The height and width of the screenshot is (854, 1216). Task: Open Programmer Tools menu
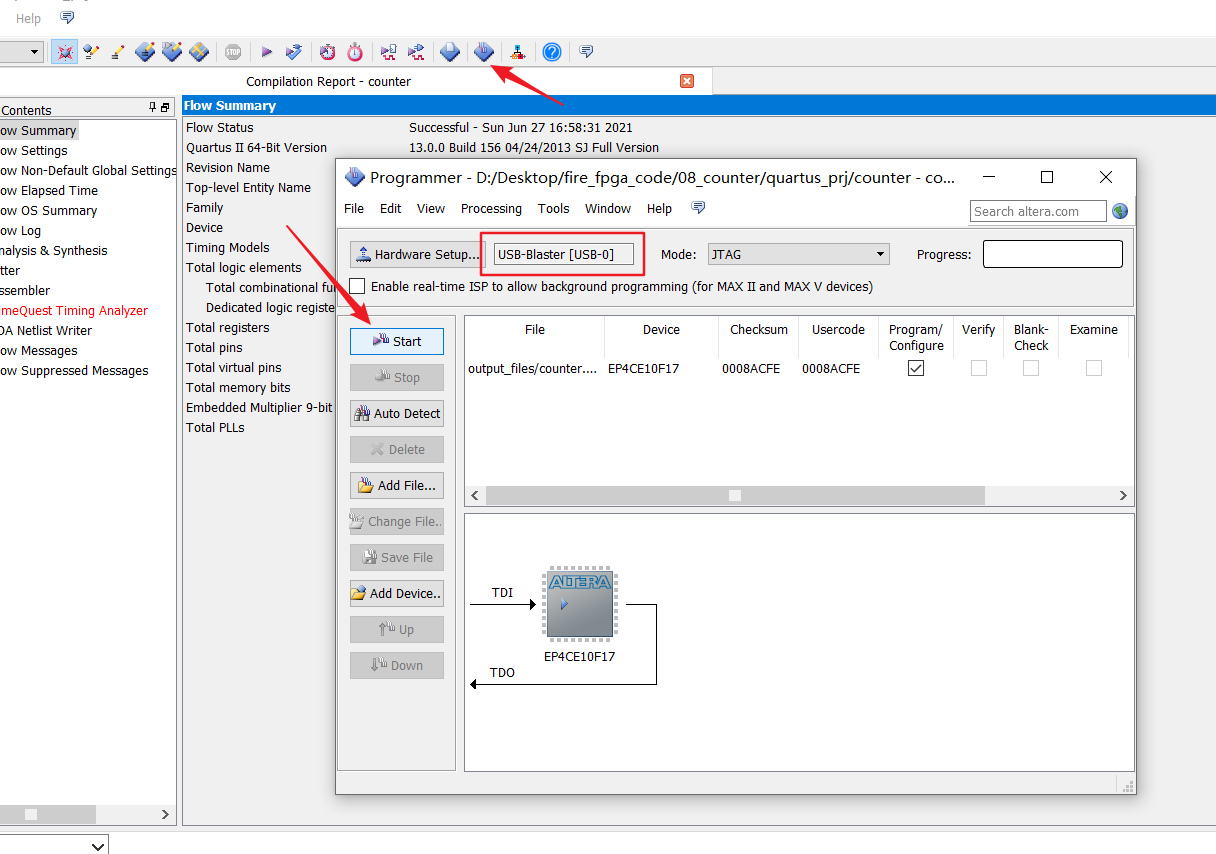553,208
